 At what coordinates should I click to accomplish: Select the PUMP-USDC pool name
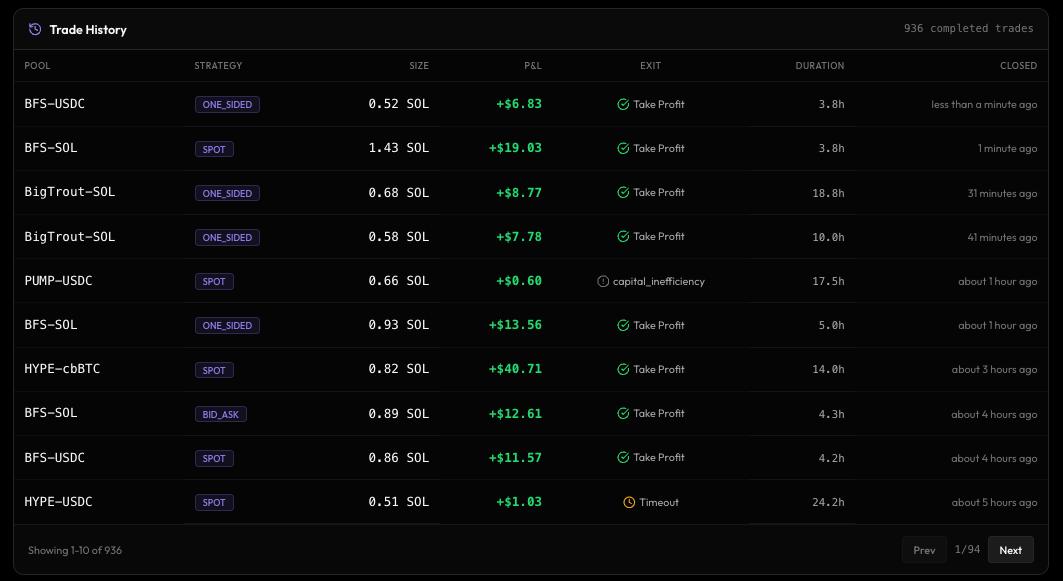click(x=58, y=281)
